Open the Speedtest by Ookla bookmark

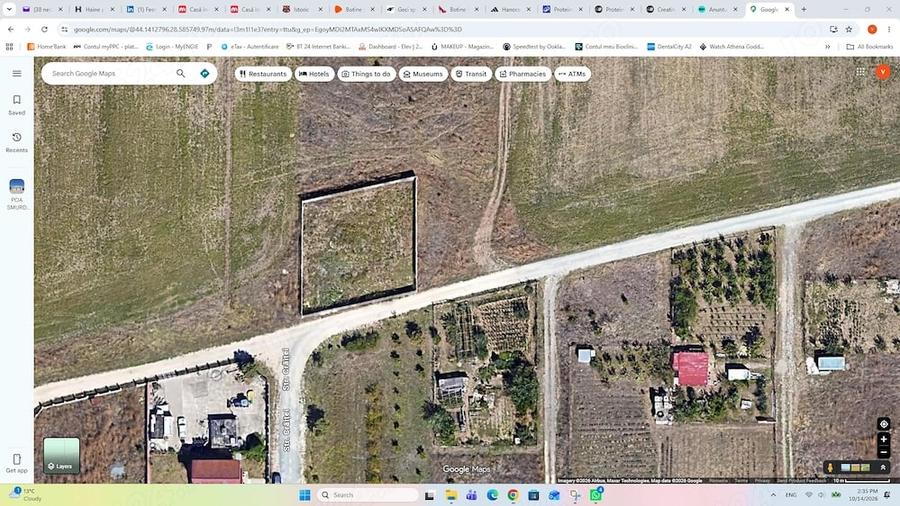[x=534, y=46]
